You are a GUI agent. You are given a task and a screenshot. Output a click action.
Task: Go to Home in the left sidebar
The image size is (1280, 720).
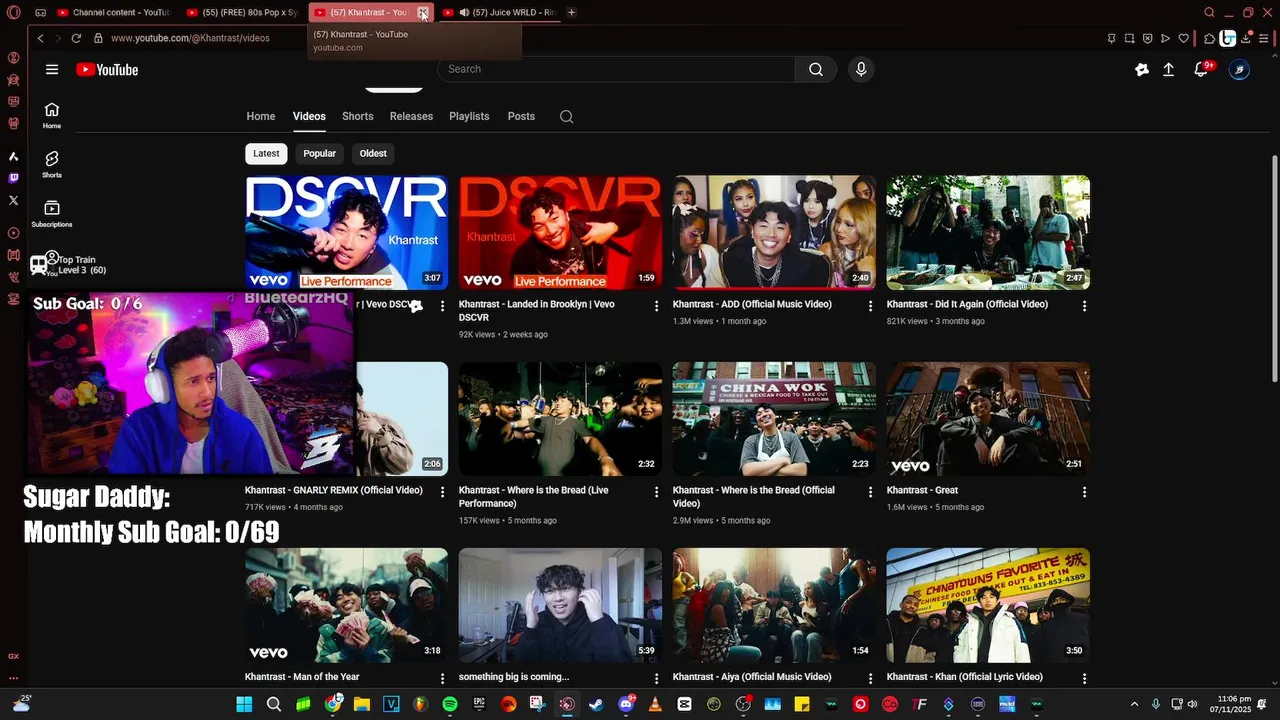coord(52,115)
